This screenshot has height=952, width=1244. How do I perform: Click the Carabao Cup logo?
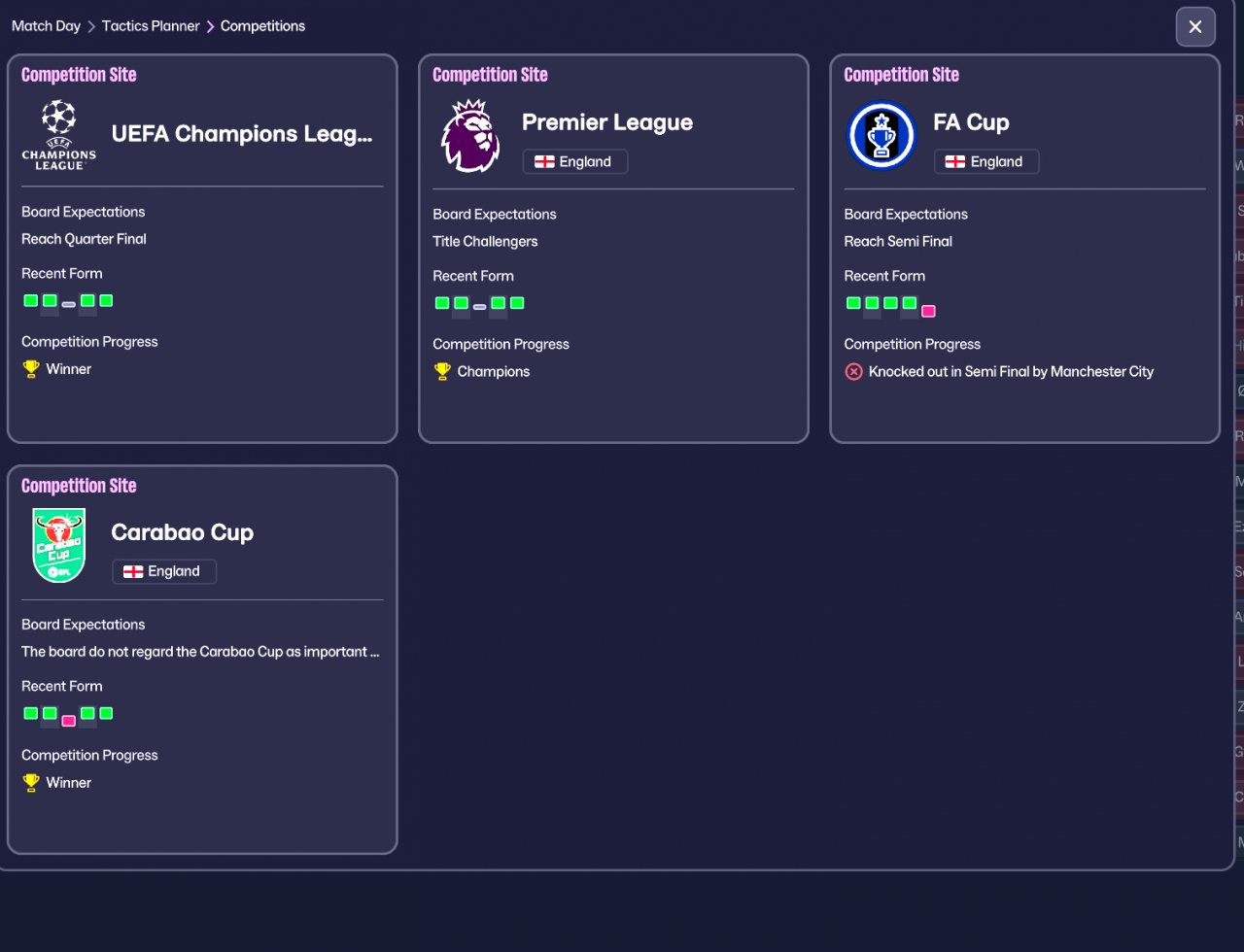point(58,545)
